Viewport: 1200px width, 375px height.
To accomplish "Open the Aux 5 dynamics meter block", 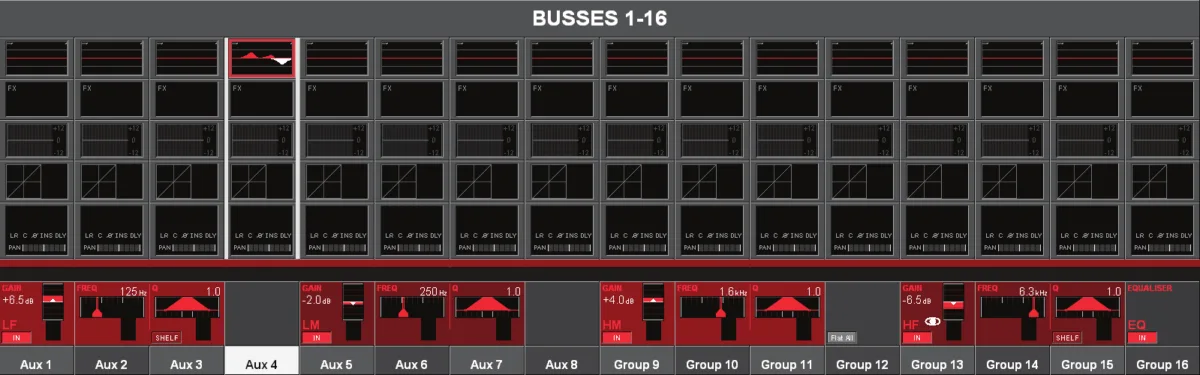I will pos(337,141).
